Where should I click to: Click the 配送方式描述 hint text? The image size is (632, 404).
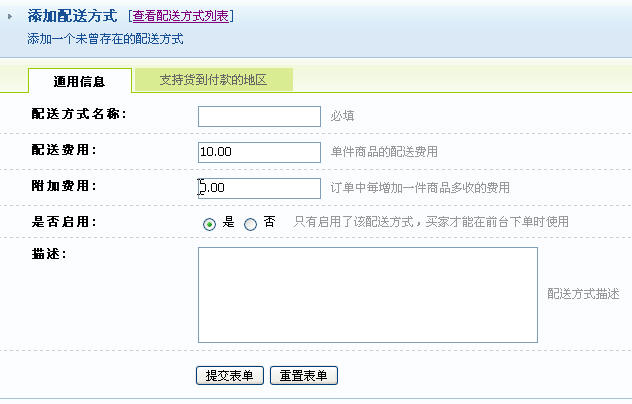pos(576,295)
